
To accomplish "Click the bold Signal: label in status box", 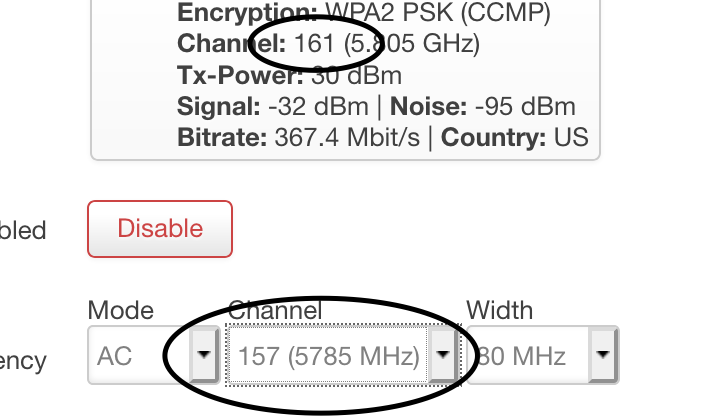I will coord(219,107).
